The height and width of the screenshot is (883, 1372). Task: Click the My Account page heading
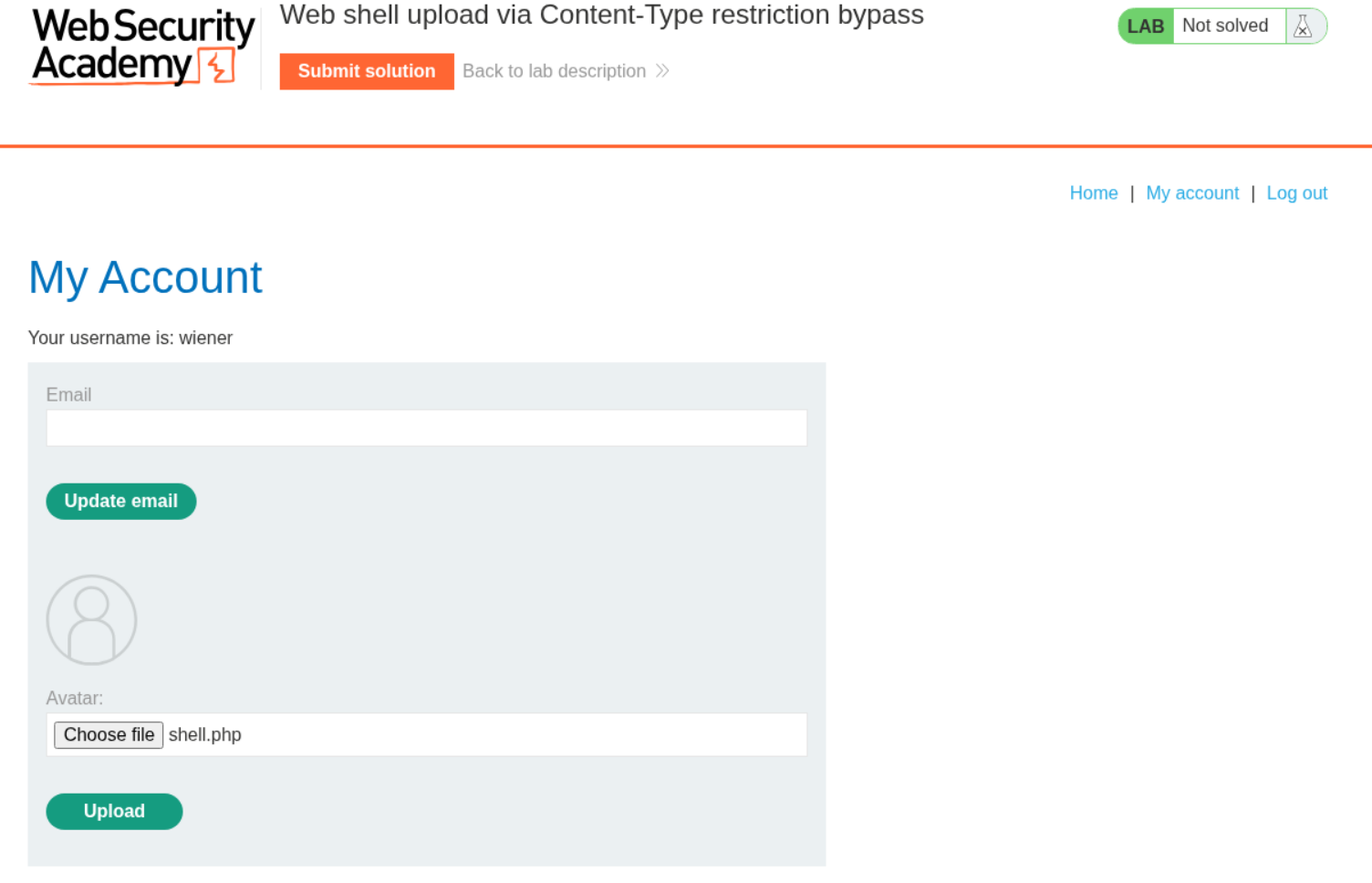click(x=145, y=277)
